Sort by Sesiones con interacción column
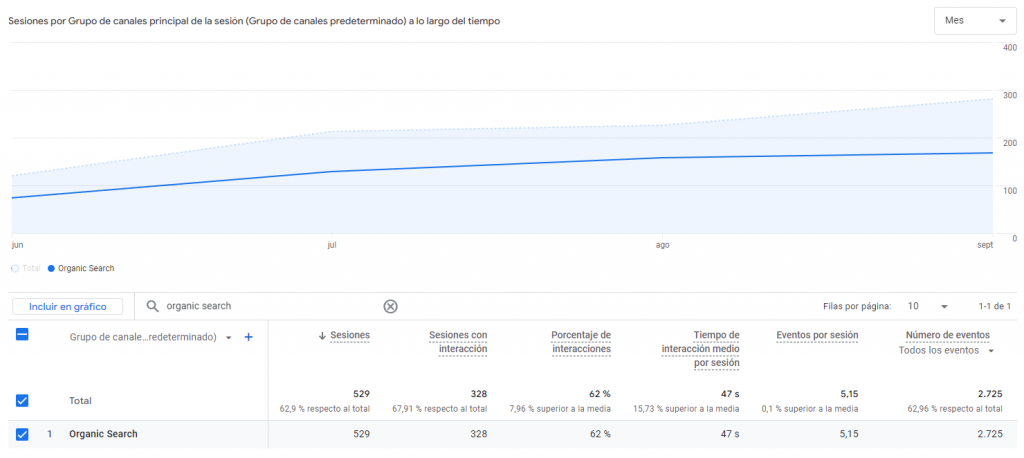1024x458 pixels. 457,341
